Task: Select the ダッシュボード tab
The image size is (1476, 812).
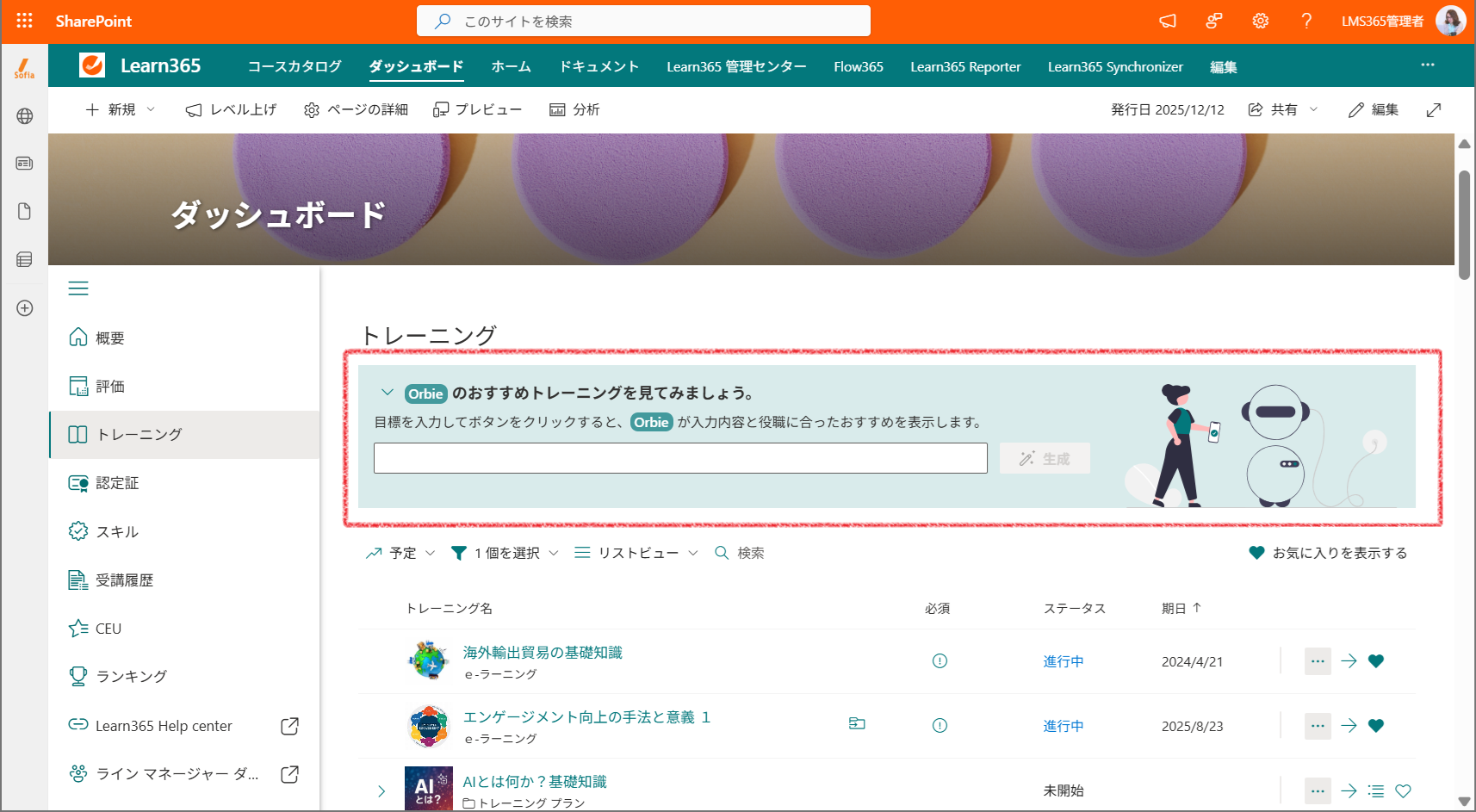Action: [x=417, y=66]
